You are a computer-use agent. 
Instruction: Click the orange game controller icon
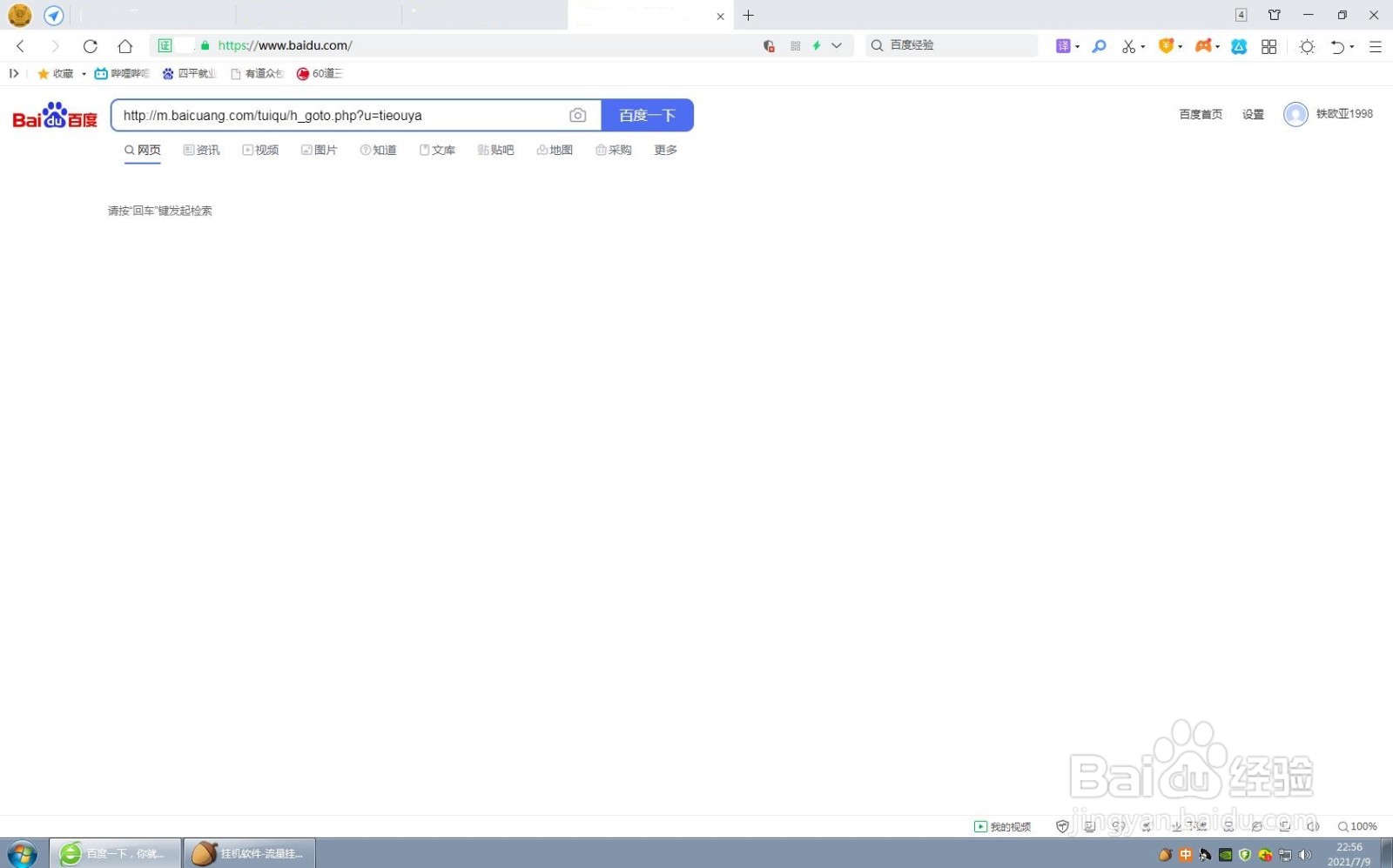tap(1203, 46)
